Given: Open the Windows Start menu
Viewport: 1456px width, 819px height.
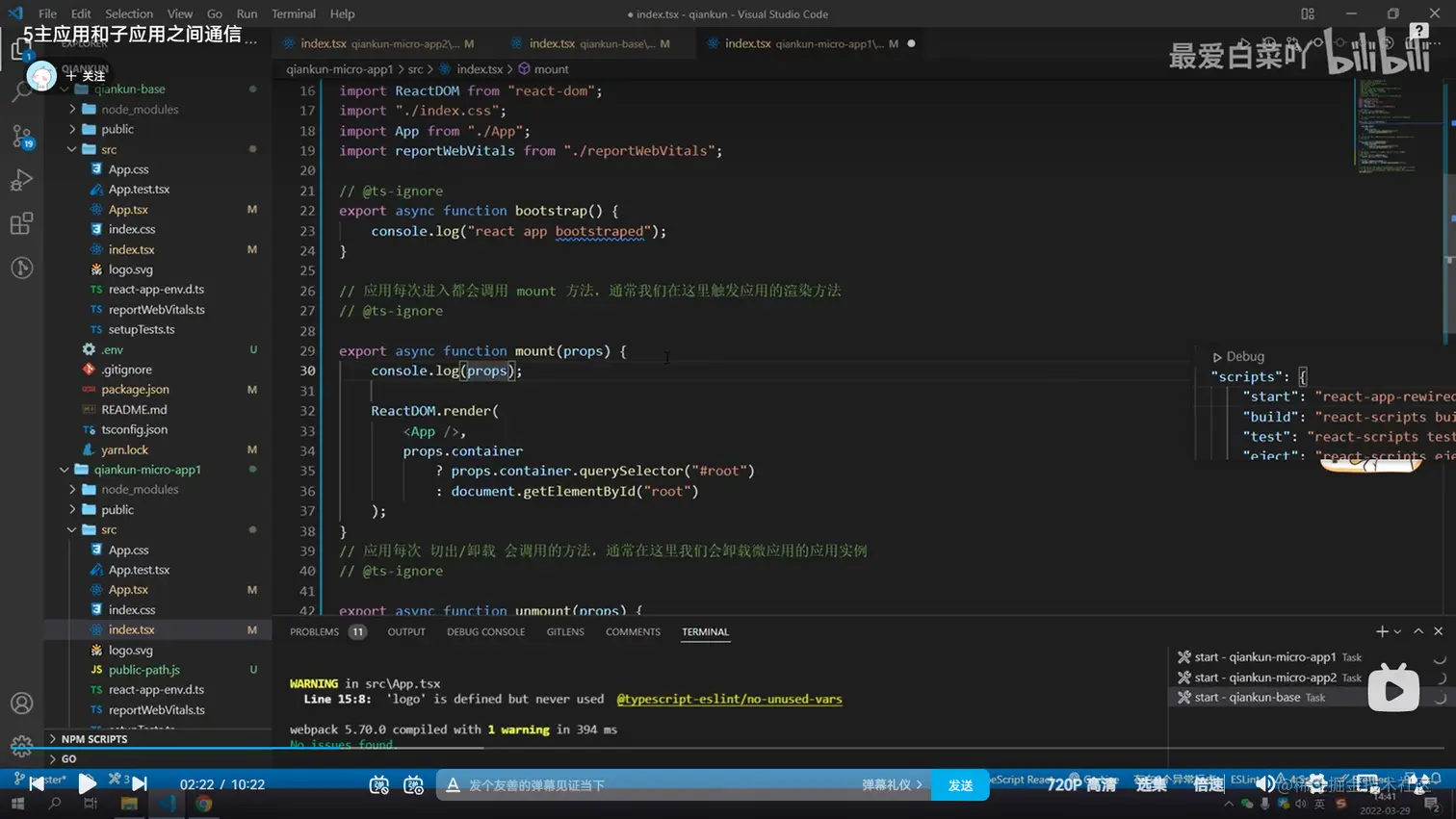Looking at the screenshot, I should point(17,804).
